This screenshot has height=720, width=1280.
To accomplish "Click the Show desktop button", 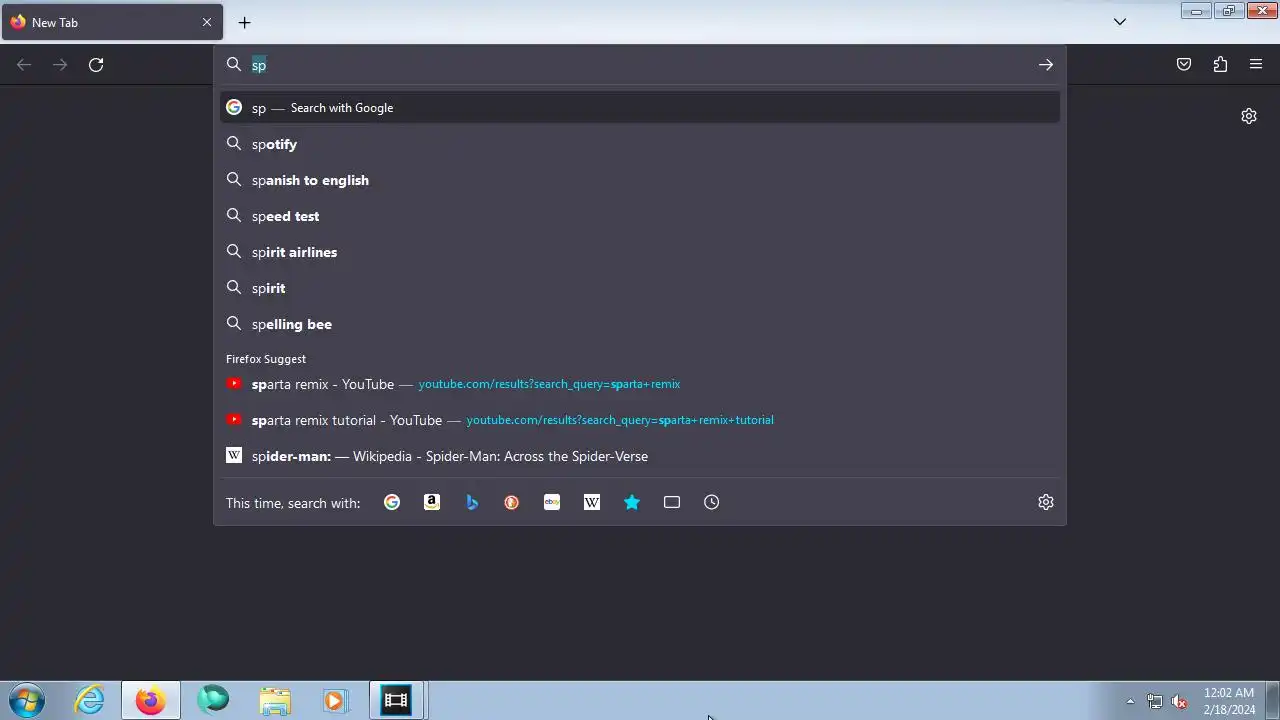I will 1273,700.
